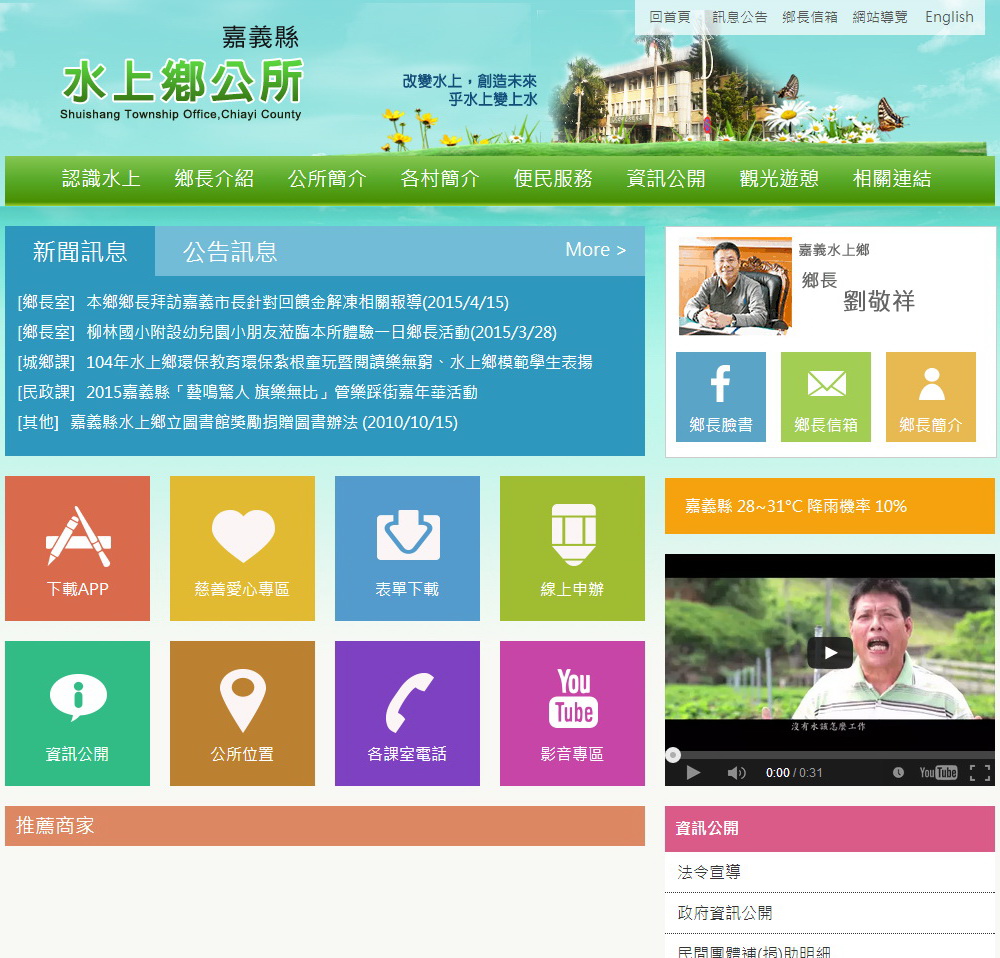Screen dimensions: 1000x958
Task: Open the 公所位置 map pin tile
Action: pos(242,713)
